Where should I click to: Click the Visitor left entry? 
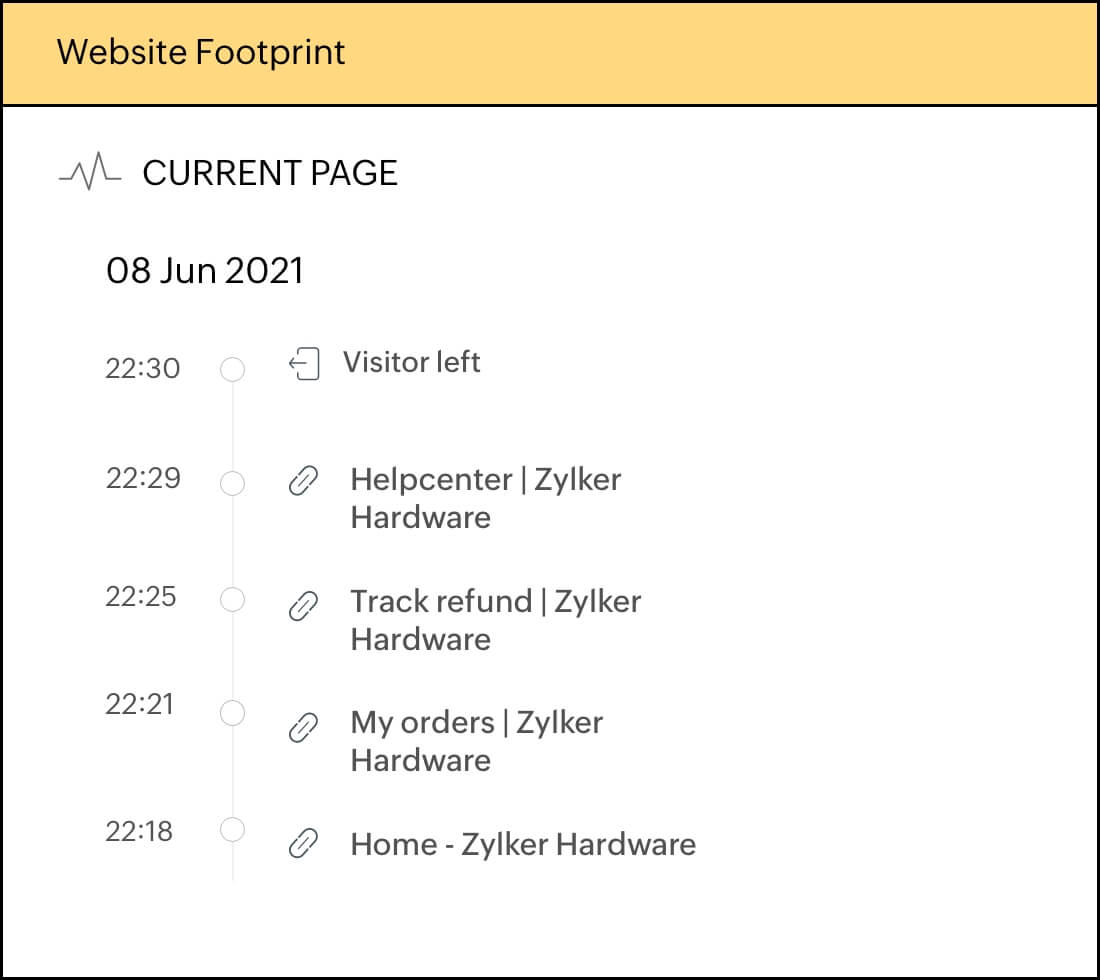click(x=411, y=362)
